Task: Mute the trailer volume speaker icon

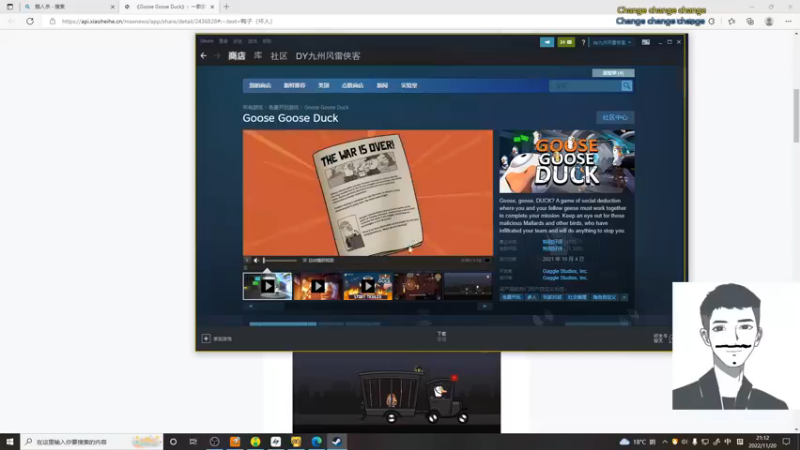Action: (x=257, y=261)
